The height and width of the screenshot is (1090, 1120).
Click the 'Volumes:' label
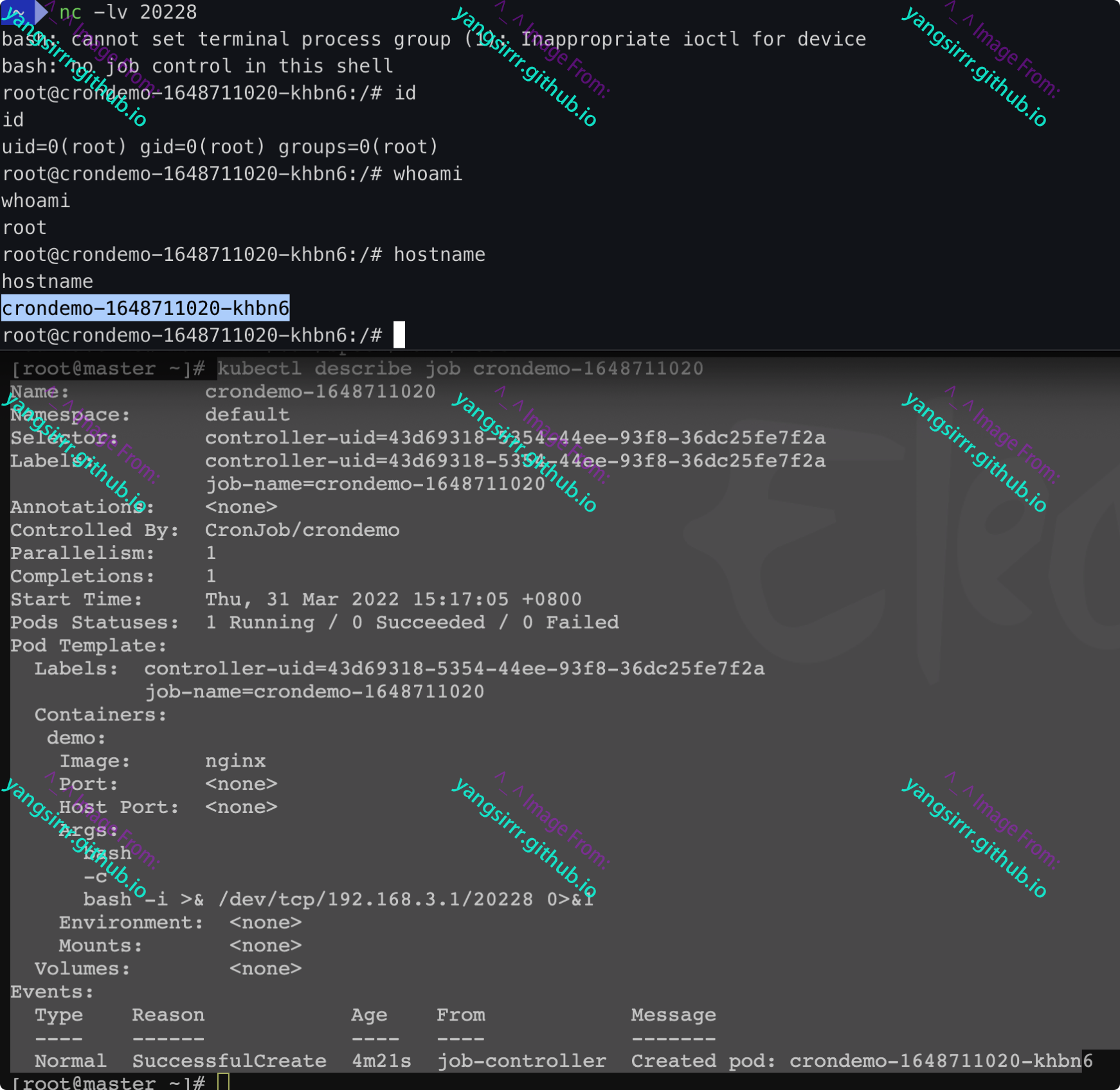pos(82,969)
